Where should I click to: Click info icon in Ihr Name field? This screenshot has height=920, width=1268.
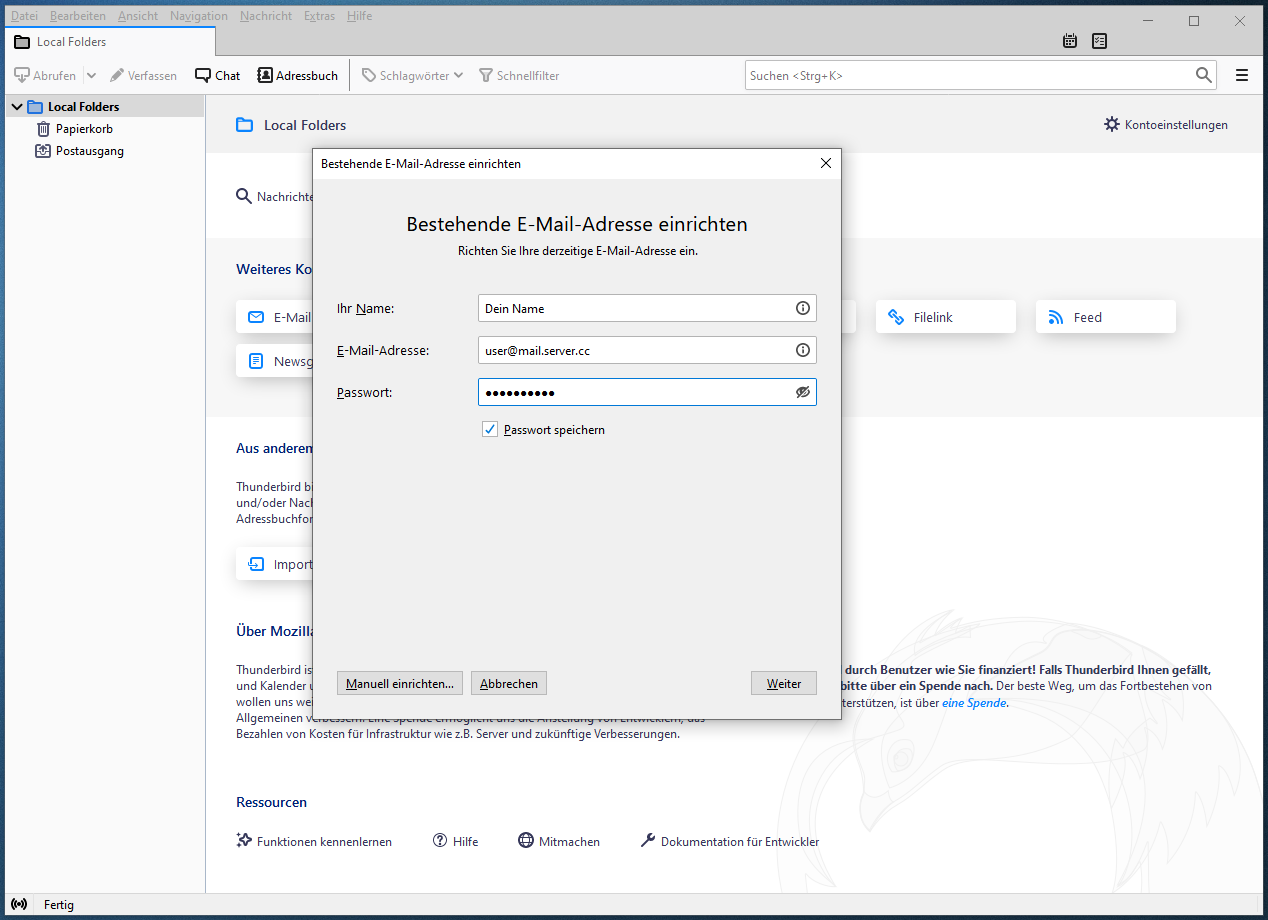[x=802, y=308]
